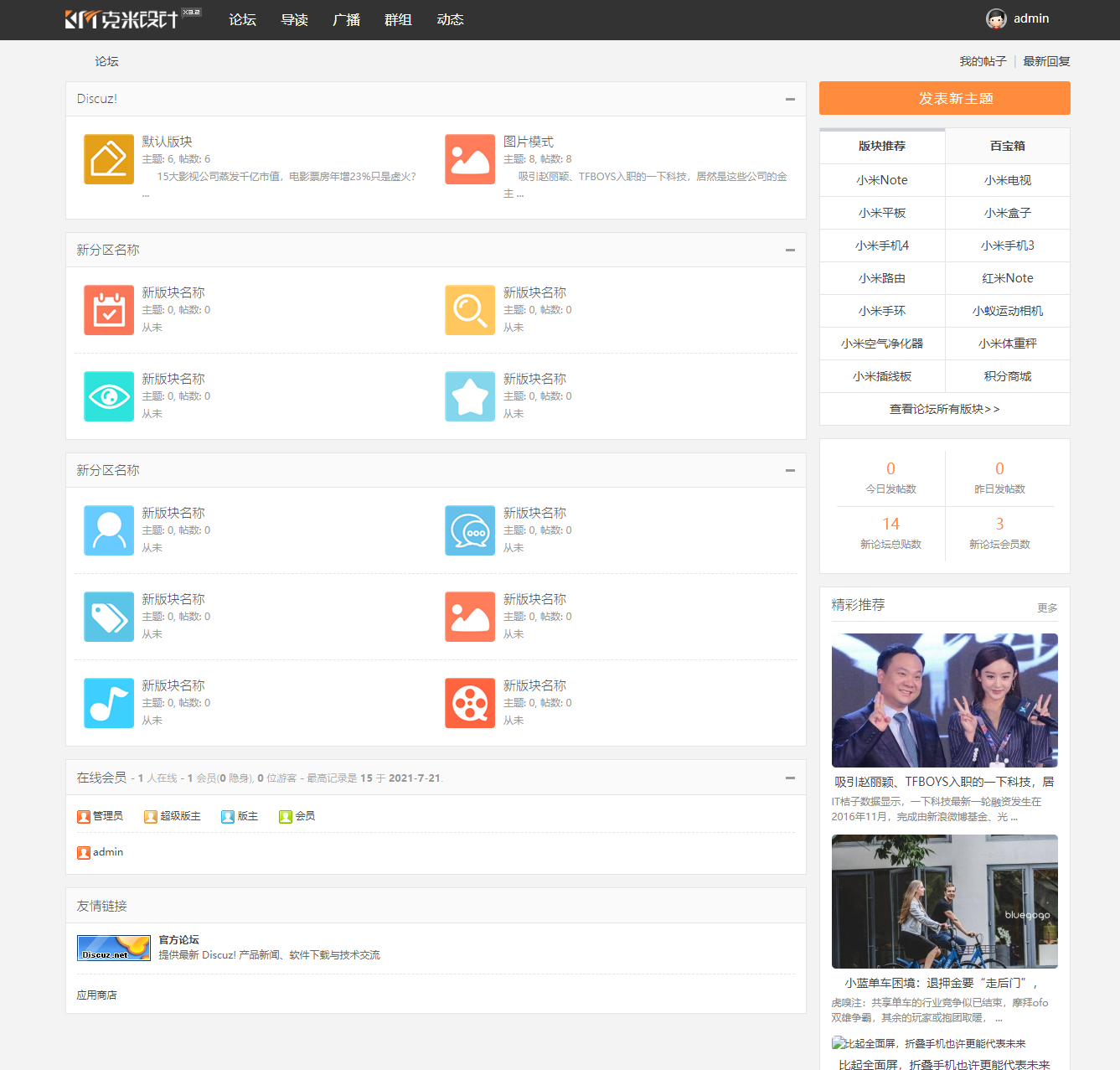The height and width of the screenshot is (1070, 1120).
Task: Collapse the first 新分区名称 section
Action: [x=789, y=250]
